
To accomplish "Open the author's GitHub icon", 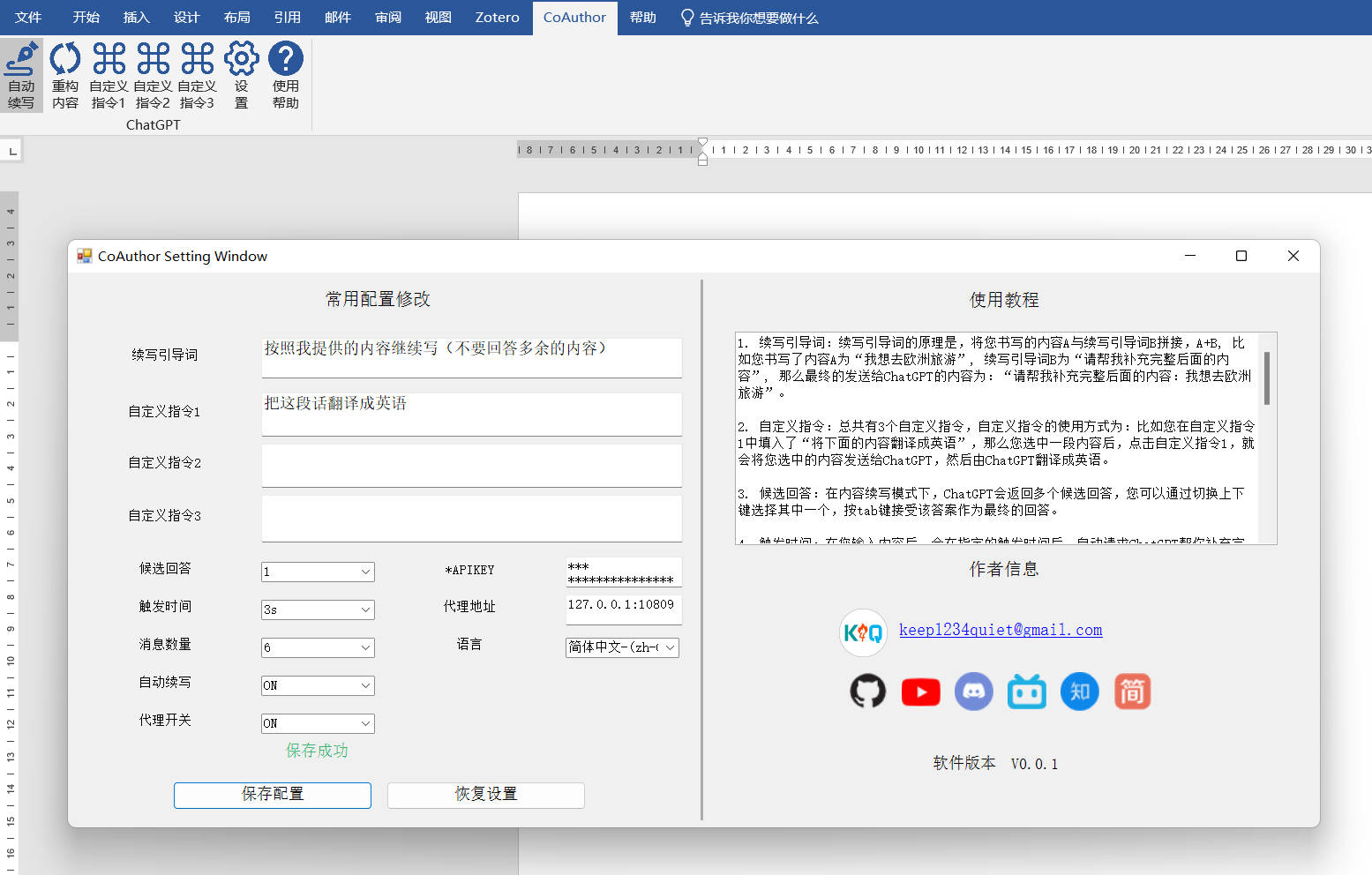I will [868, 692].
